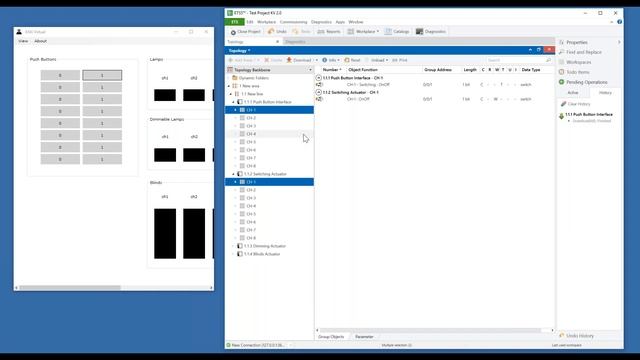Expand the Properties panel chevron
Image resolution: width=640 pixels, height=360 pixels.
coord(619,42)
